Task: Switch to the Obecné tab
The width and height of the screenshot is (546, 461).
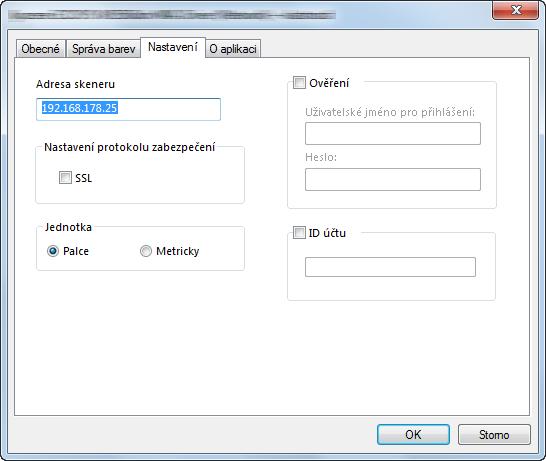Action: point(41,49)
